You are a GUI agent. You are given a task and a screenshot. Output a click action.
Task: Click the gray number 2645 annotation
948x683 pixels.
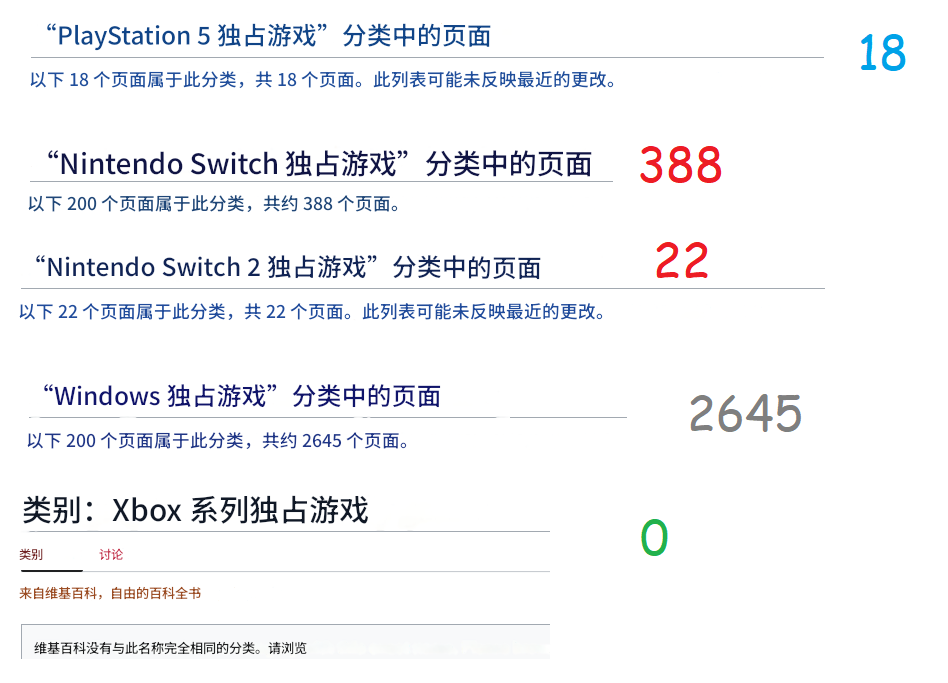click(x=744, y=413)
